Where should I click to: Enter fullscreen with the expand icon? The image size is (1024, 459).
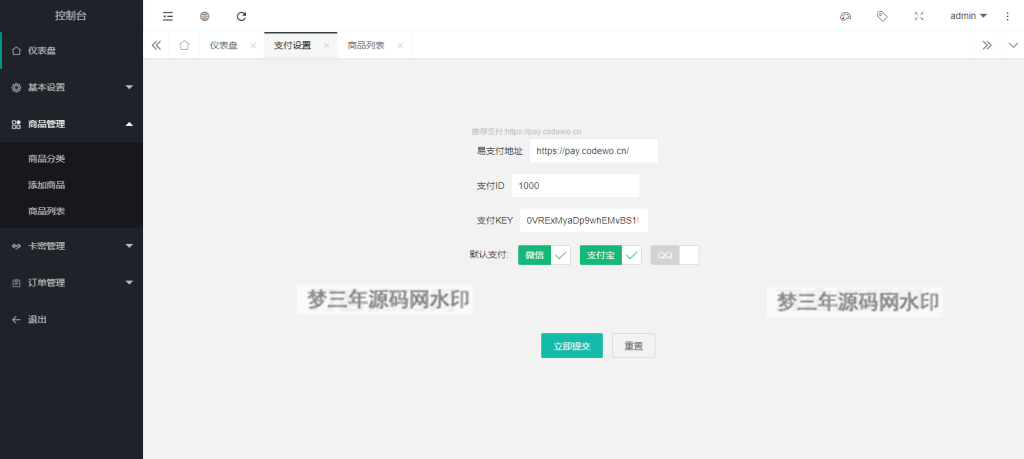pos(919,16)
